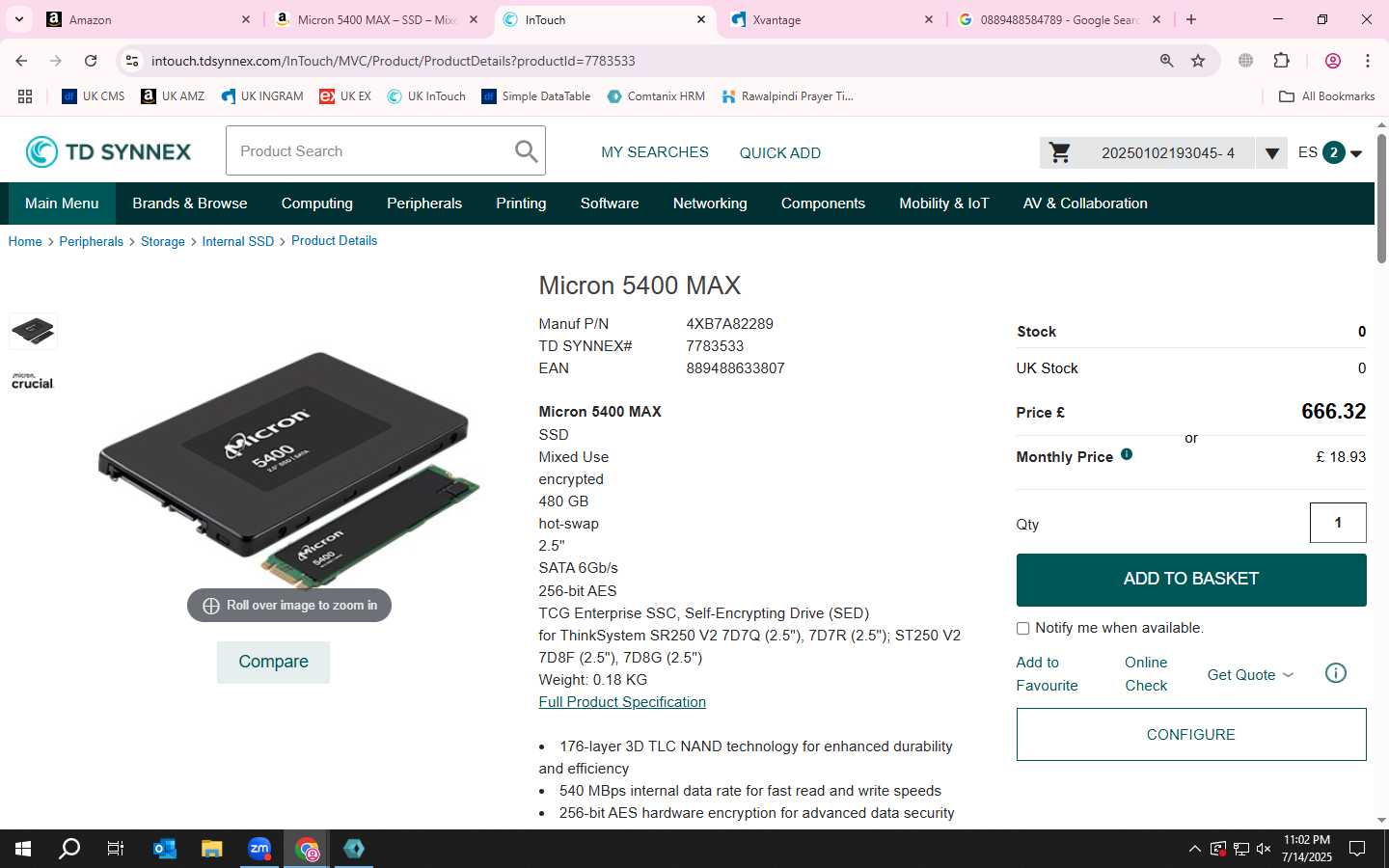Click ADD TO BASKET button
1389x868 pixels.
1191,580
